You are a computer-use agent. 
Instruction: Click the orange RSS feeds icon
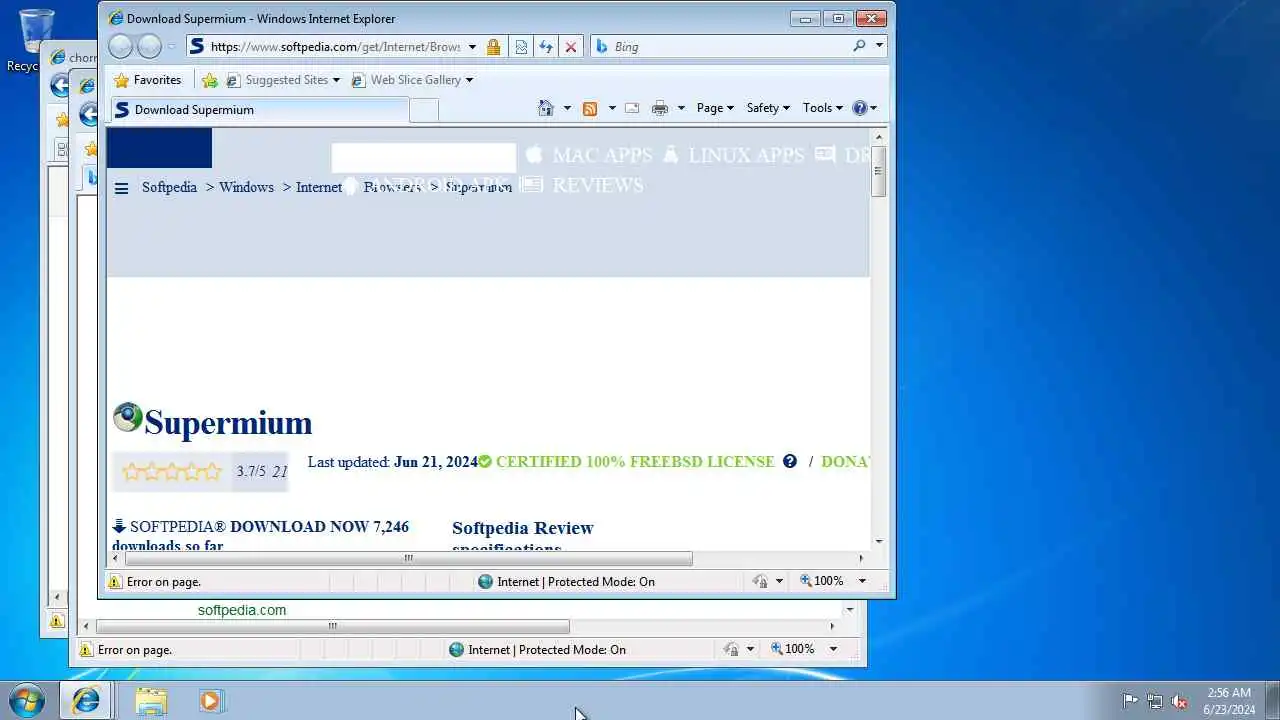click(x=590, y=108)
